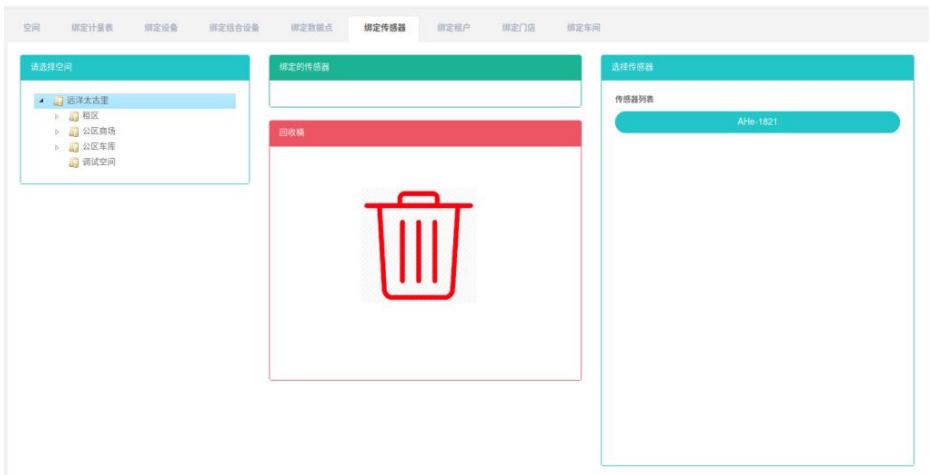Switch to the 绑定门店 tab
The height and width of the screenshot is (475, 930).
517,27
